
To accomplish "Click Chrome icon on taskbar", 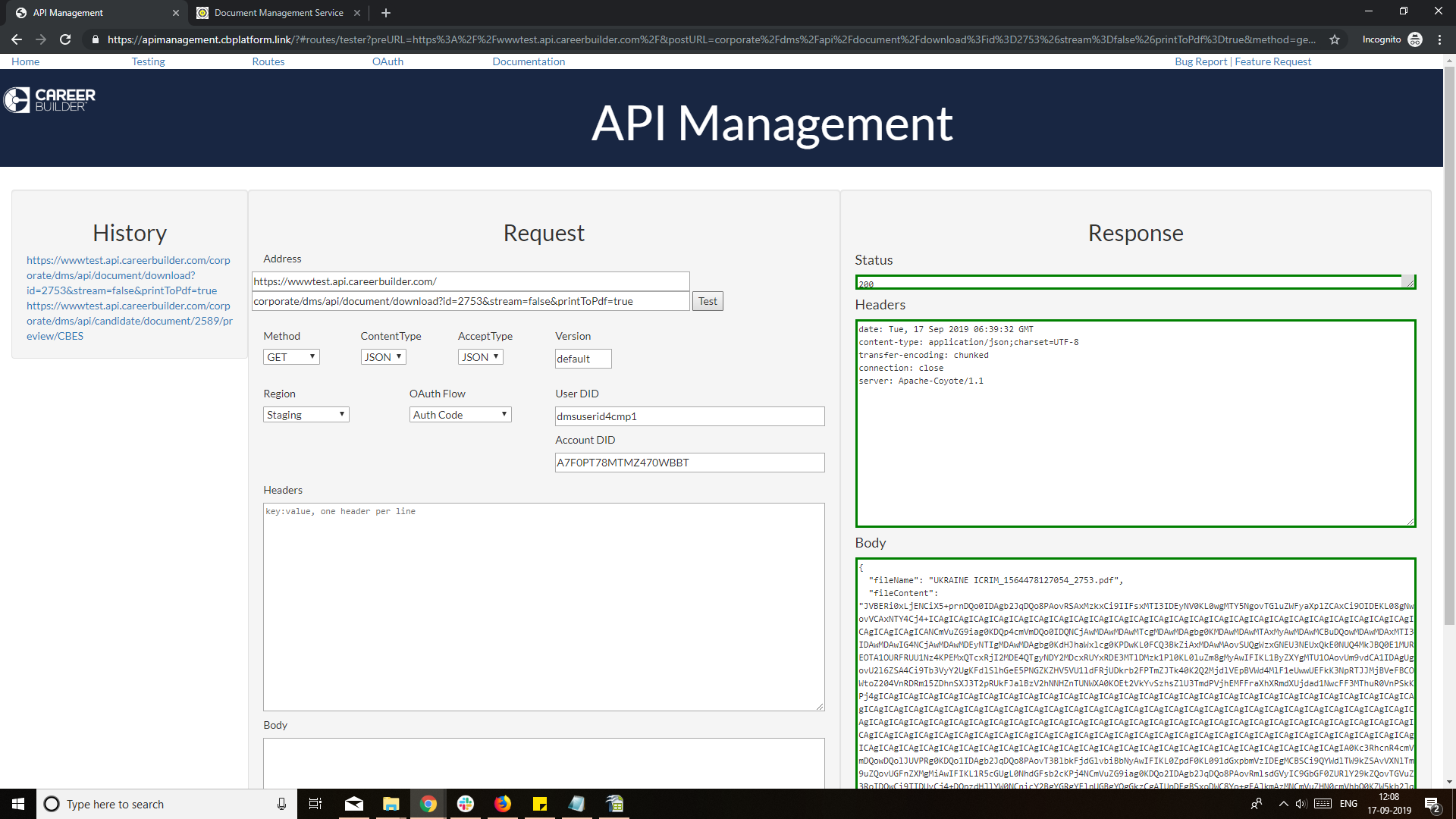I will (428, 804).
